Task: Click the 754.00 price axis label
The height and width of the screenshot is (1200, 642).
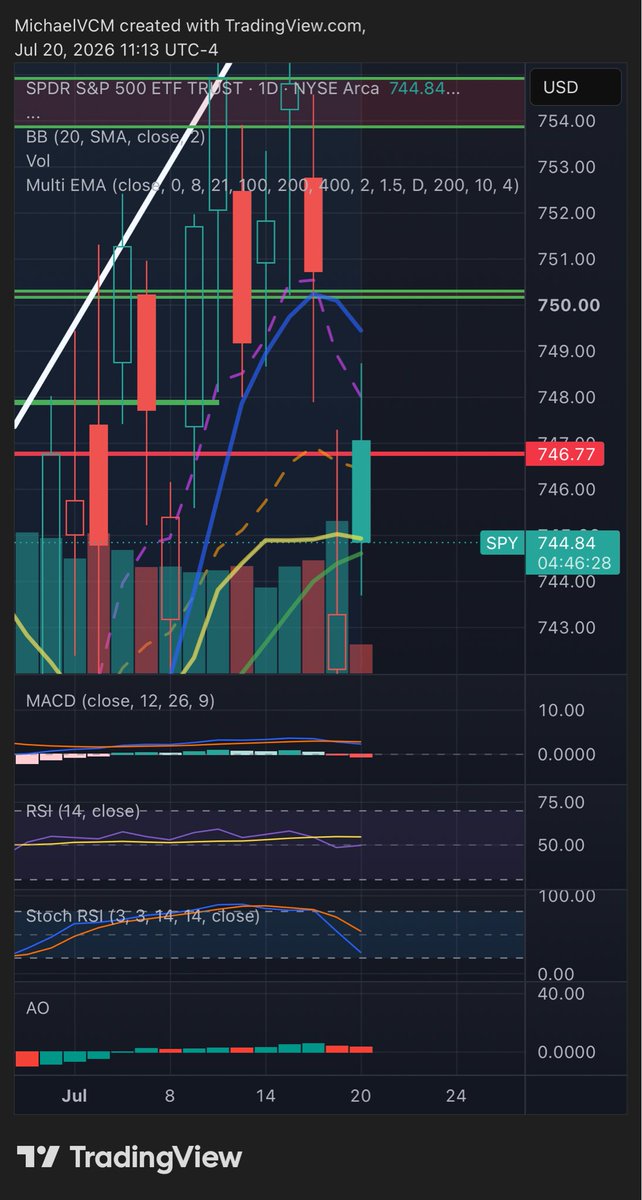Action: click(x=566, y=120)
